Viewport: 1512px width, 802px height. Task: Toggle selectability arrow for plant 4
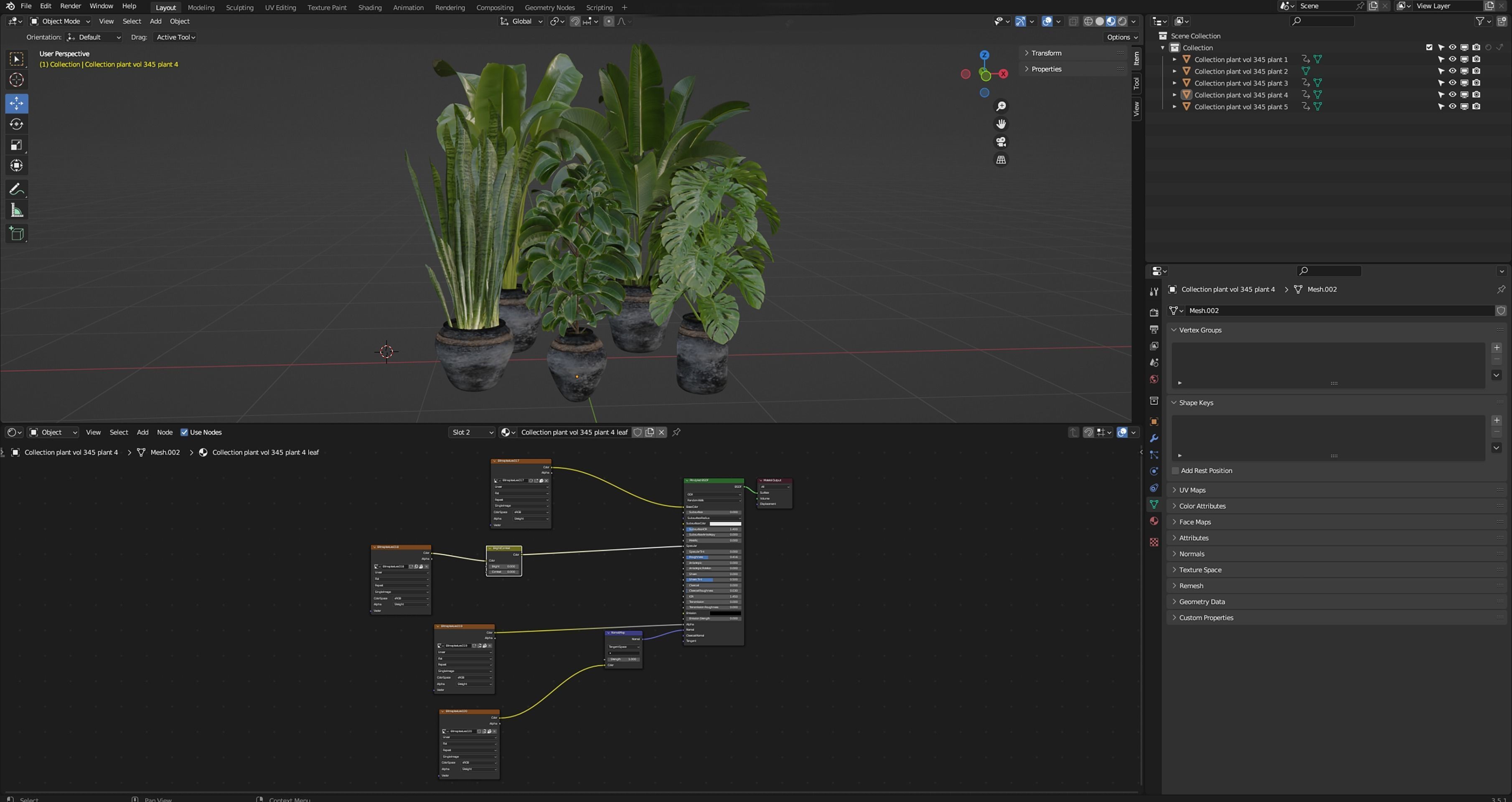[1441, 94]
